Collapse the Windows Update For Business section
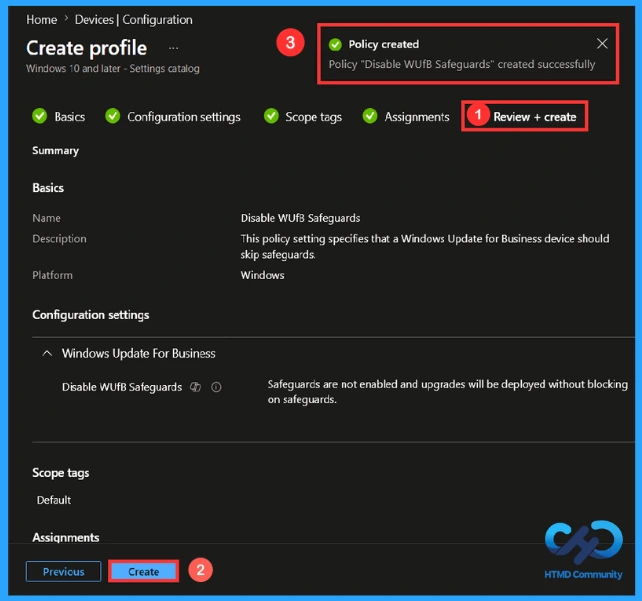 [47, 353]
